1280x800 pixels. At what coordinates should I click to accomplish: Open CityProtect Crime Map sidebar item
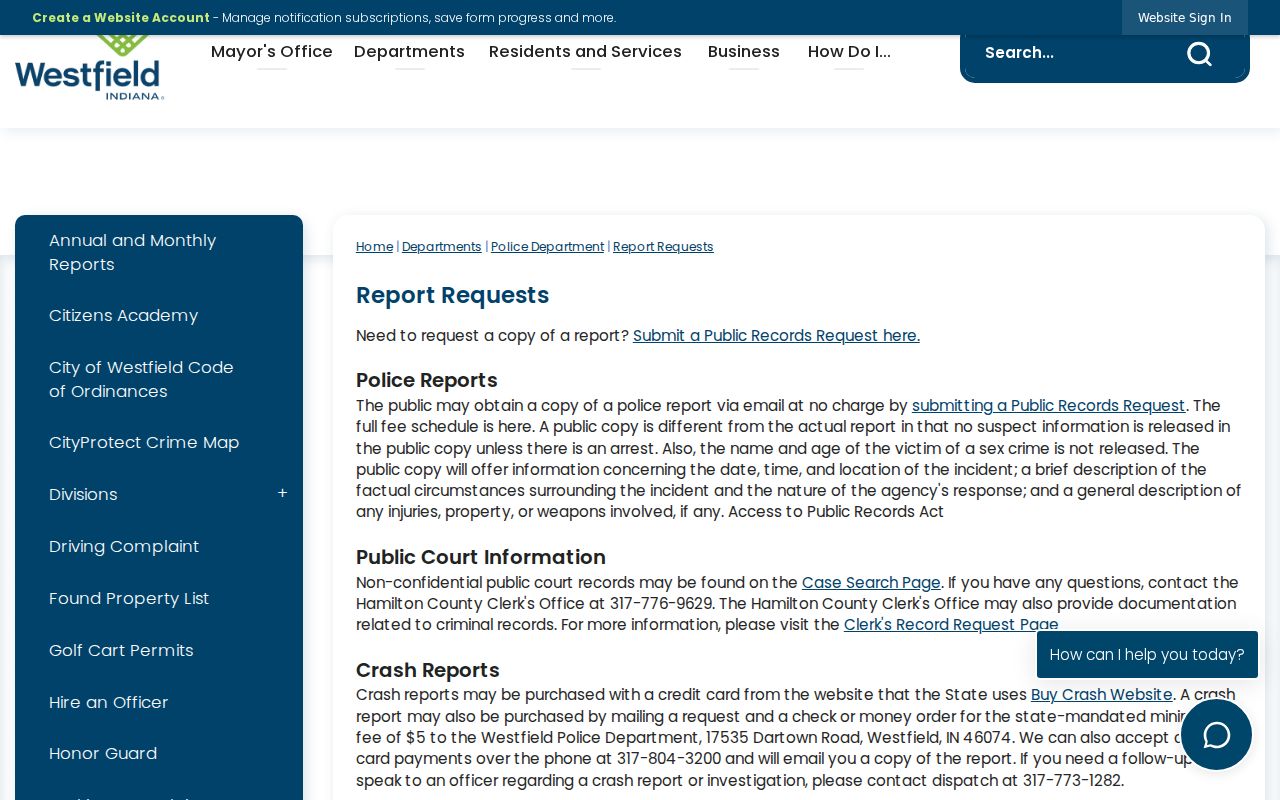pyautogui.click(x=159, y=443)
